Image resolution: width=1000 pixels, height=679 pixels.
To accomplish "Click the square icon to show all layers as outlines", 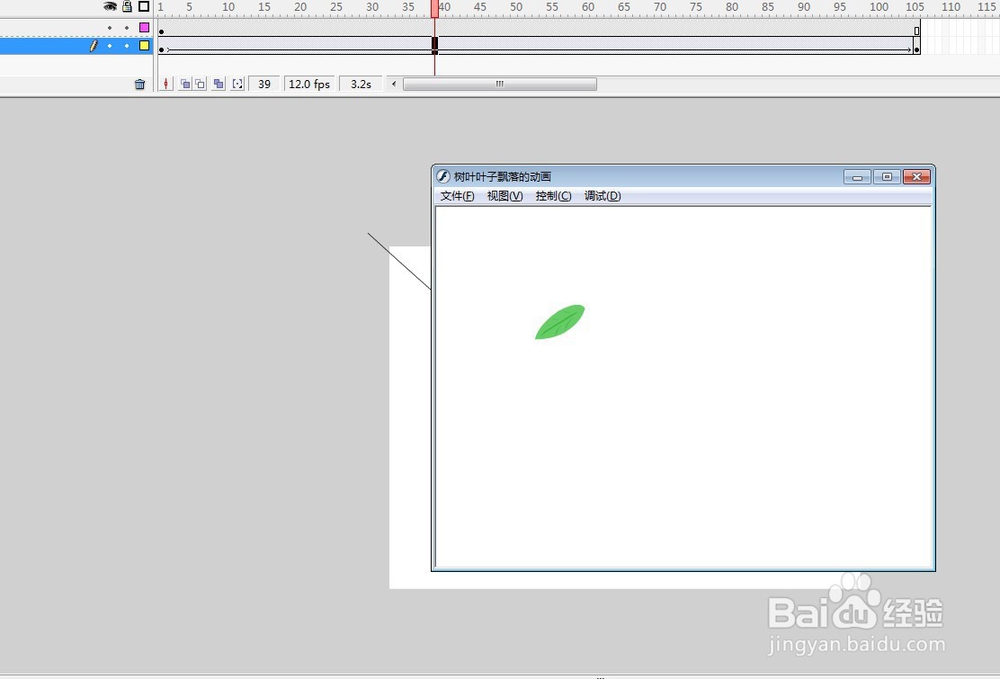I will (x=144, y=6).
